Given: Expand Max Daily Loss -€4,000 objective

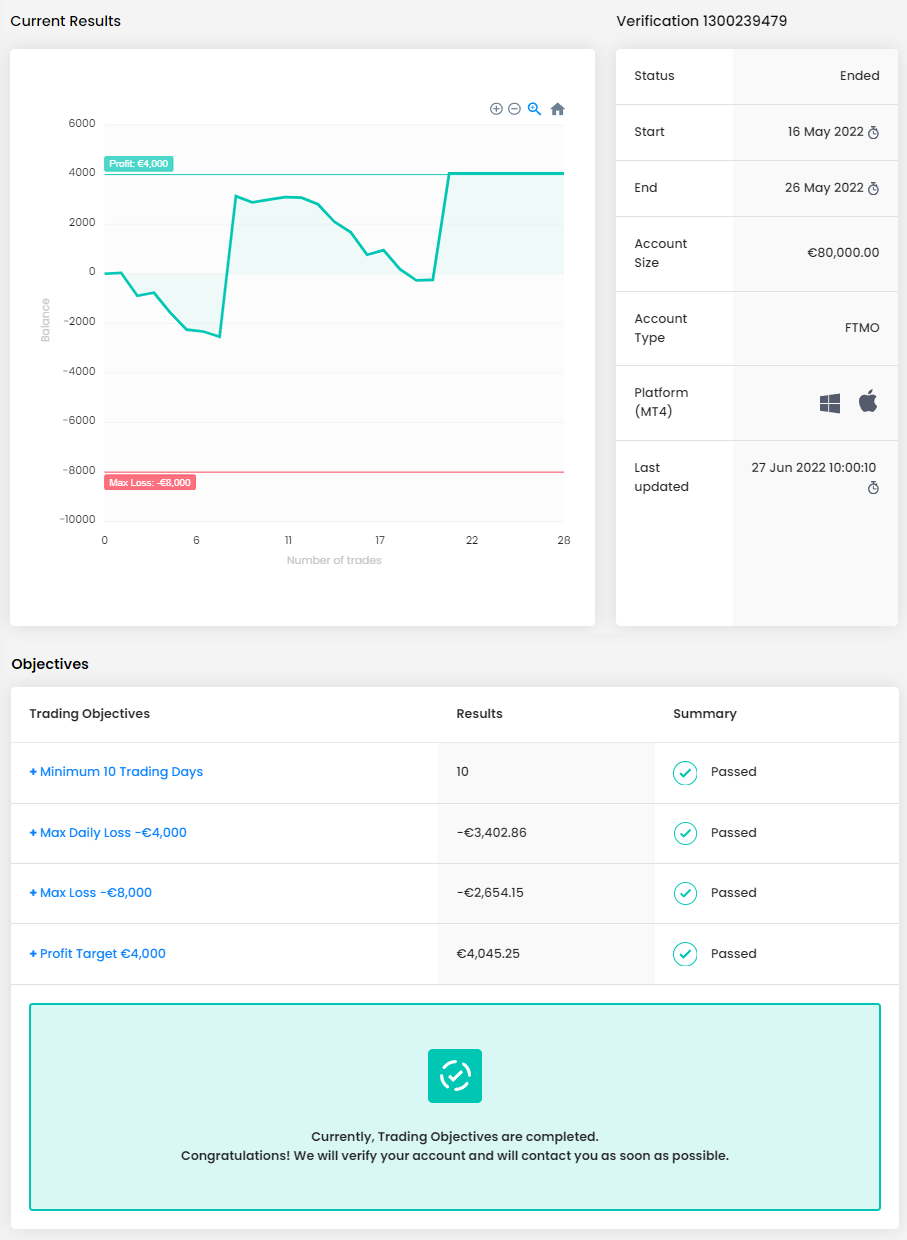Looking at the screenshot, I should tap(108, 833).
